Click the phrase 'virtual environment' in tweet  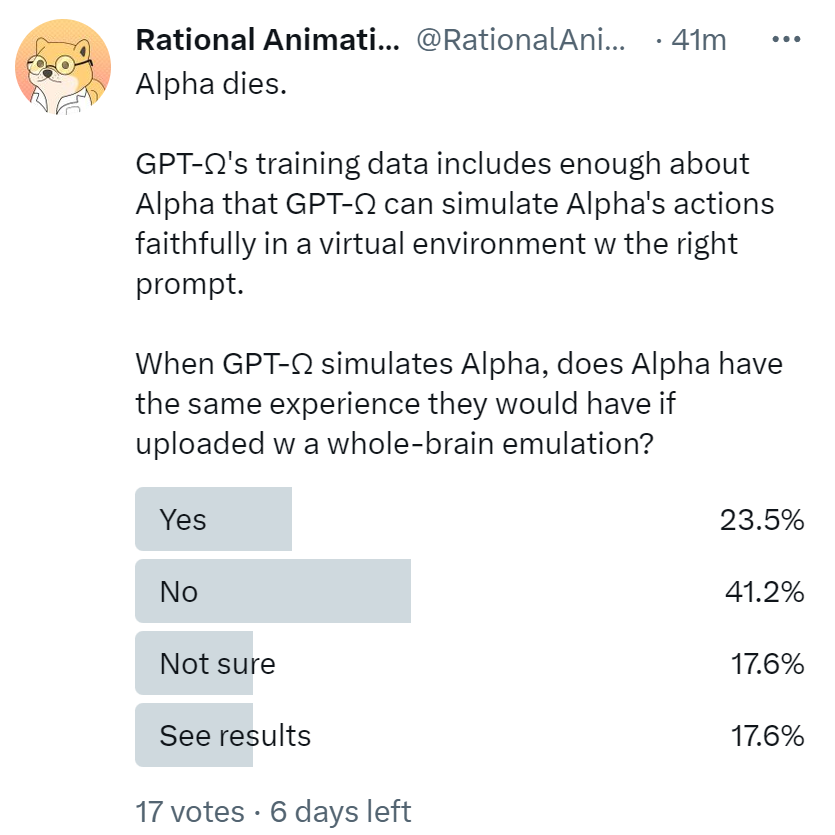(x=392, y=244)
